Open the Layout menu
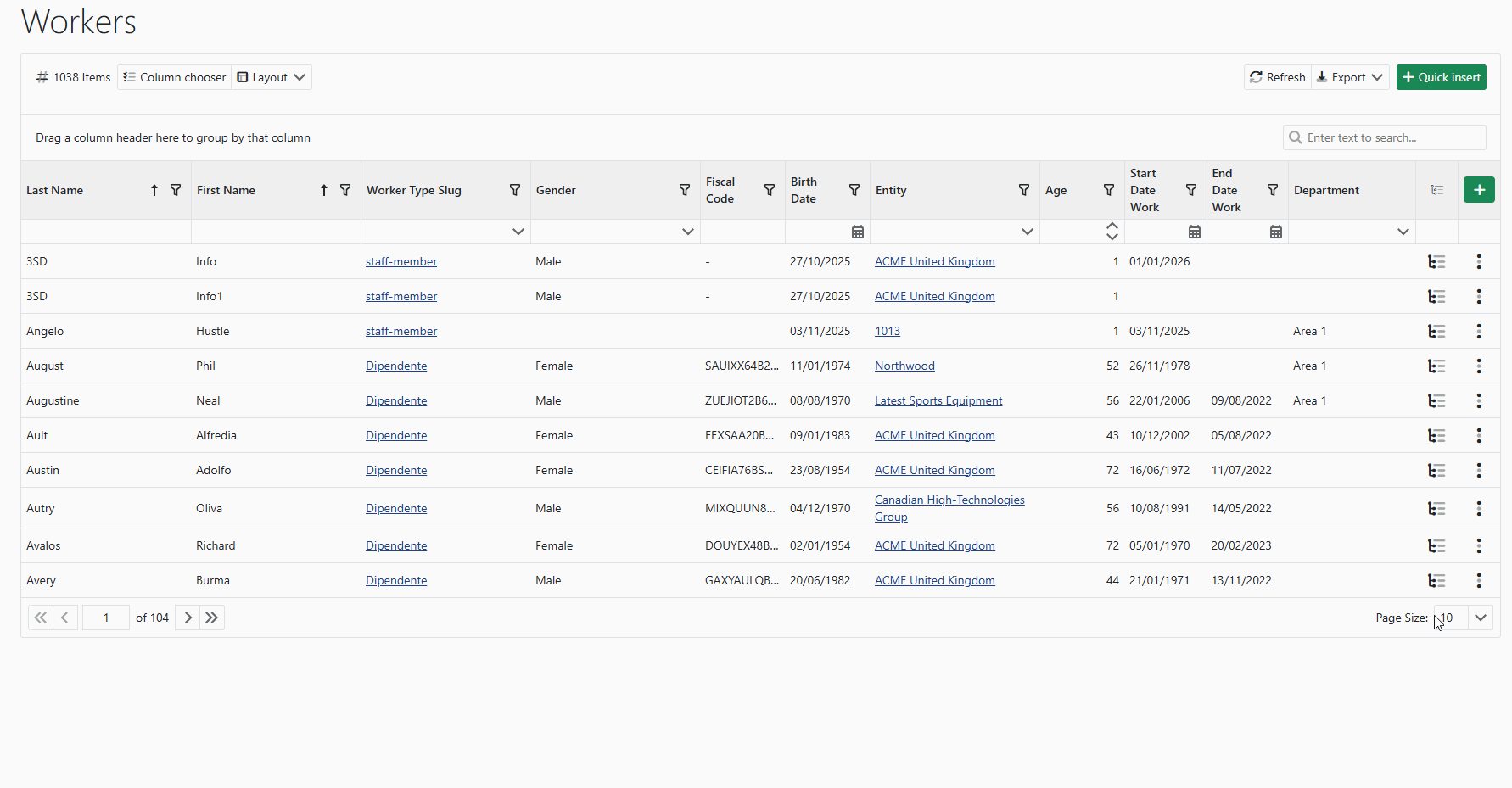1512x788 pixels. (x=272, y=77)
